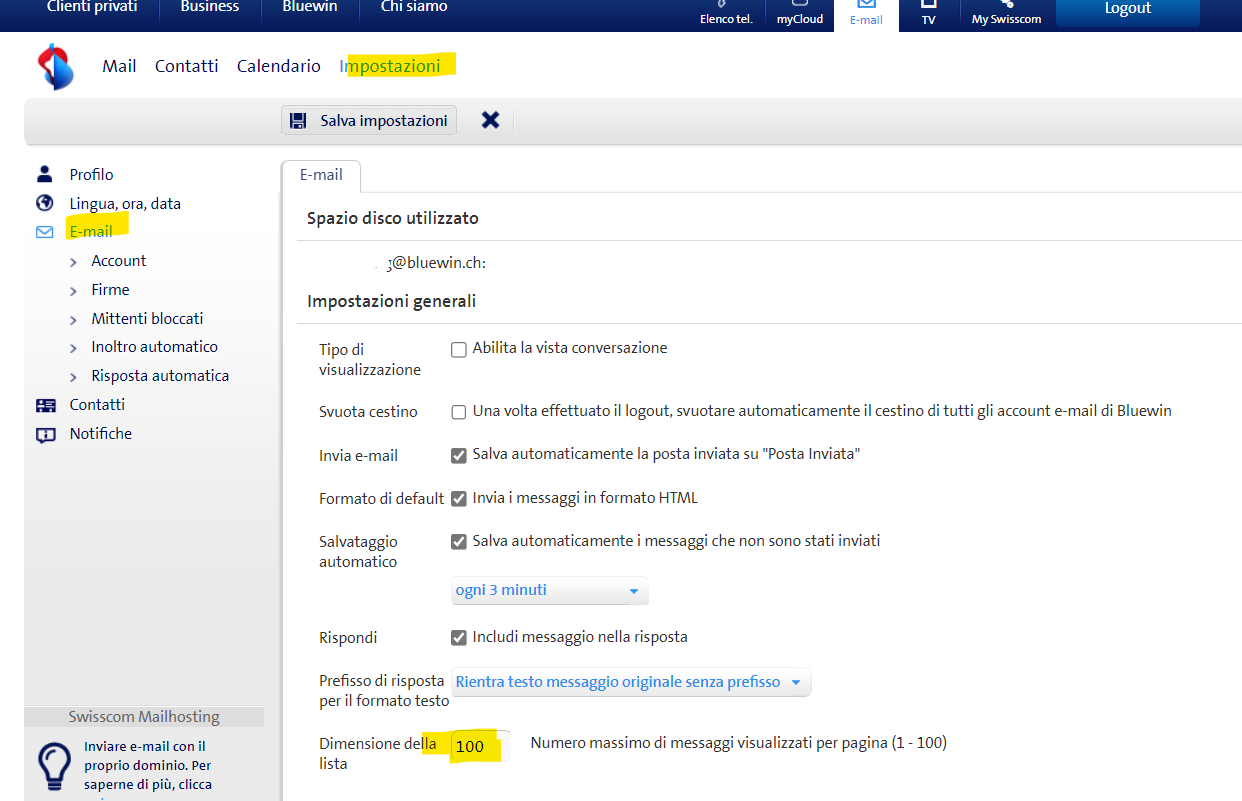Go to the Calendario menu item
The image size is (1242, 801).
[278, 66]
